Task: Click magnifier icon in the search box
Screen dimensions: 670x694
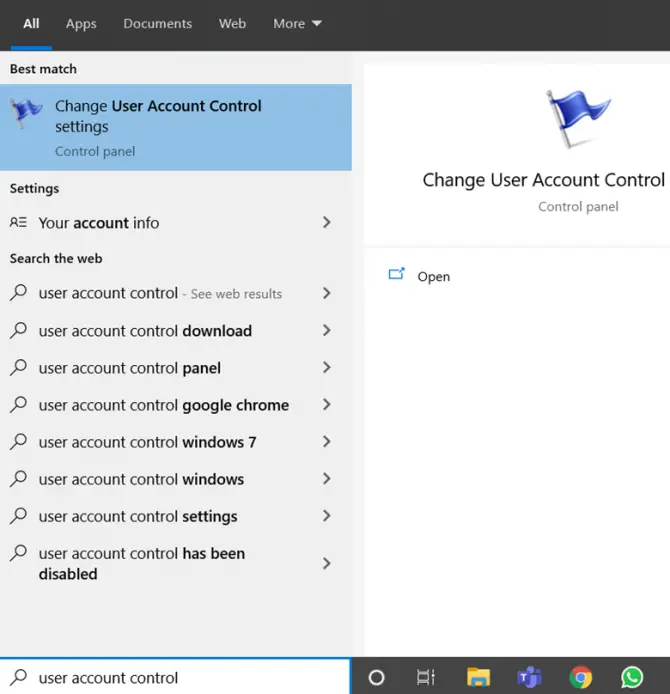Action: pos(19,677)
